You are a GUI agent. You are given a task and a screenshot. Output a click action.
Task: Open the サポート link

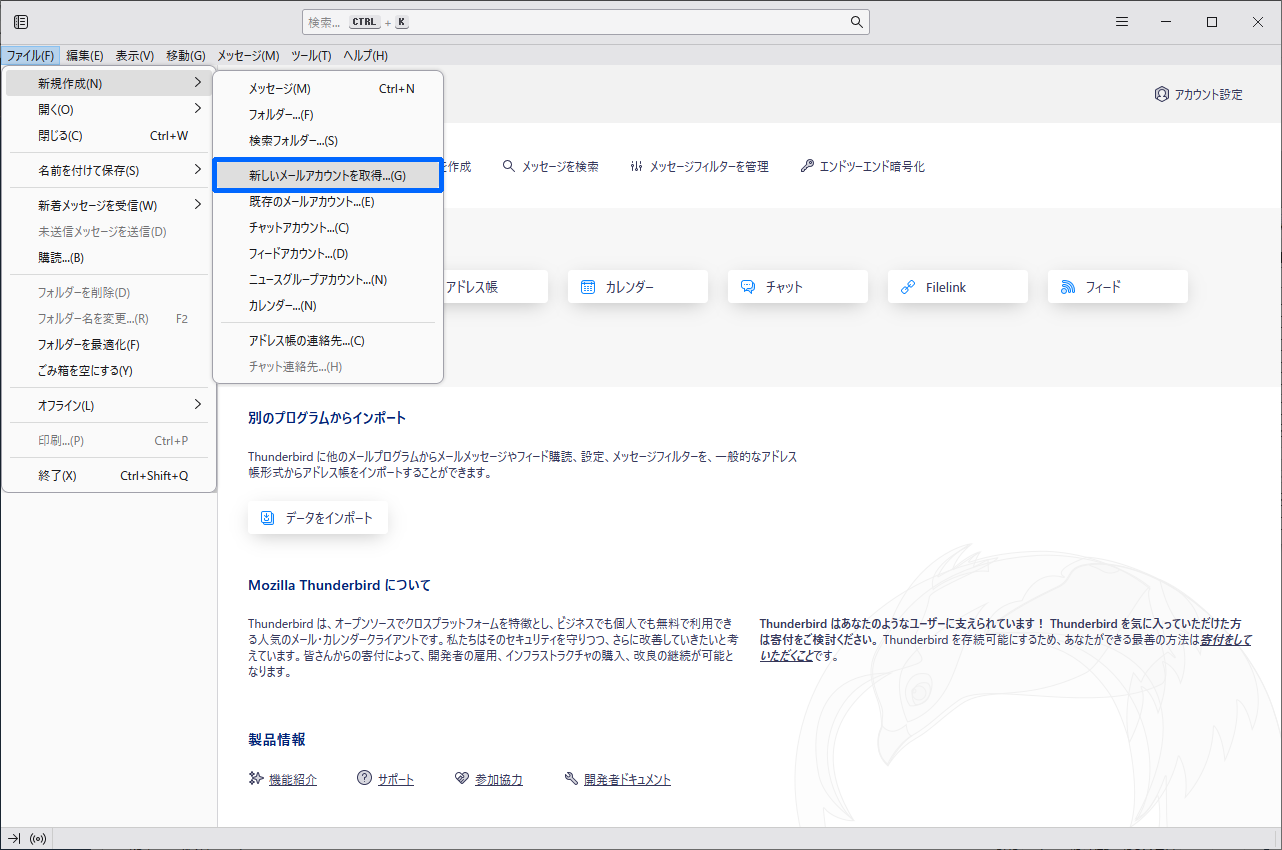(396, 780)
